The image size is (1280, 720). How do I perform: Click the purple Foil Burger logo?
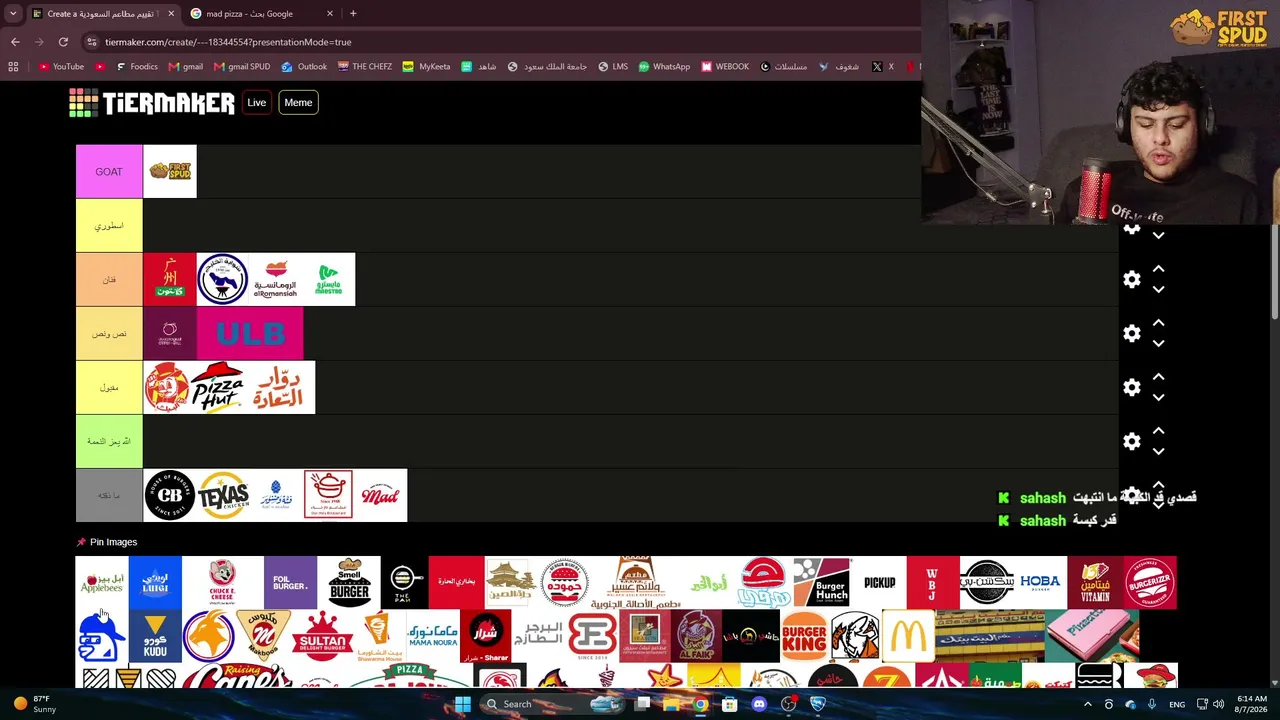point(290,582)
